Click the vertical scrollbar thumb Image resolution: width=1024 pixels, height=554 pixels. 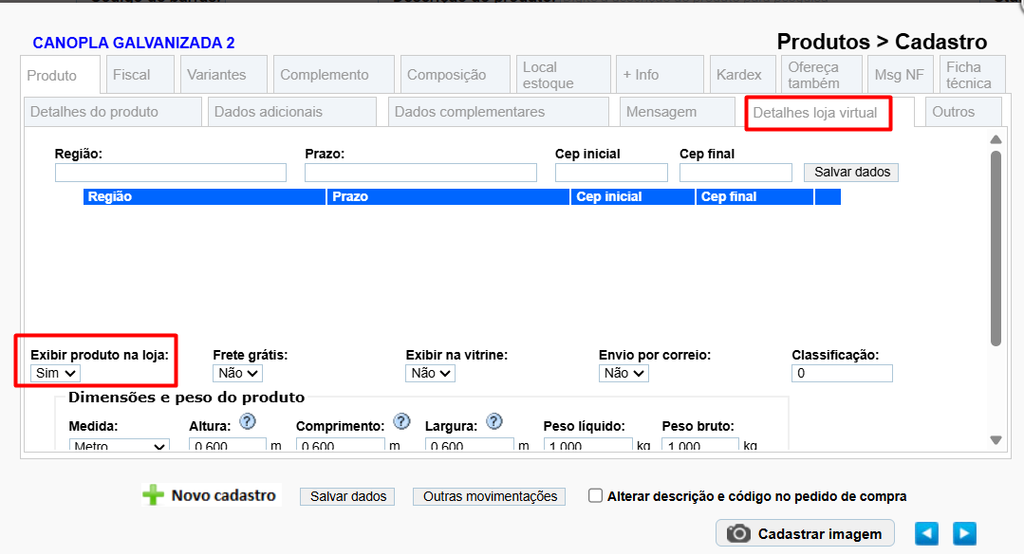coord(995,248)
